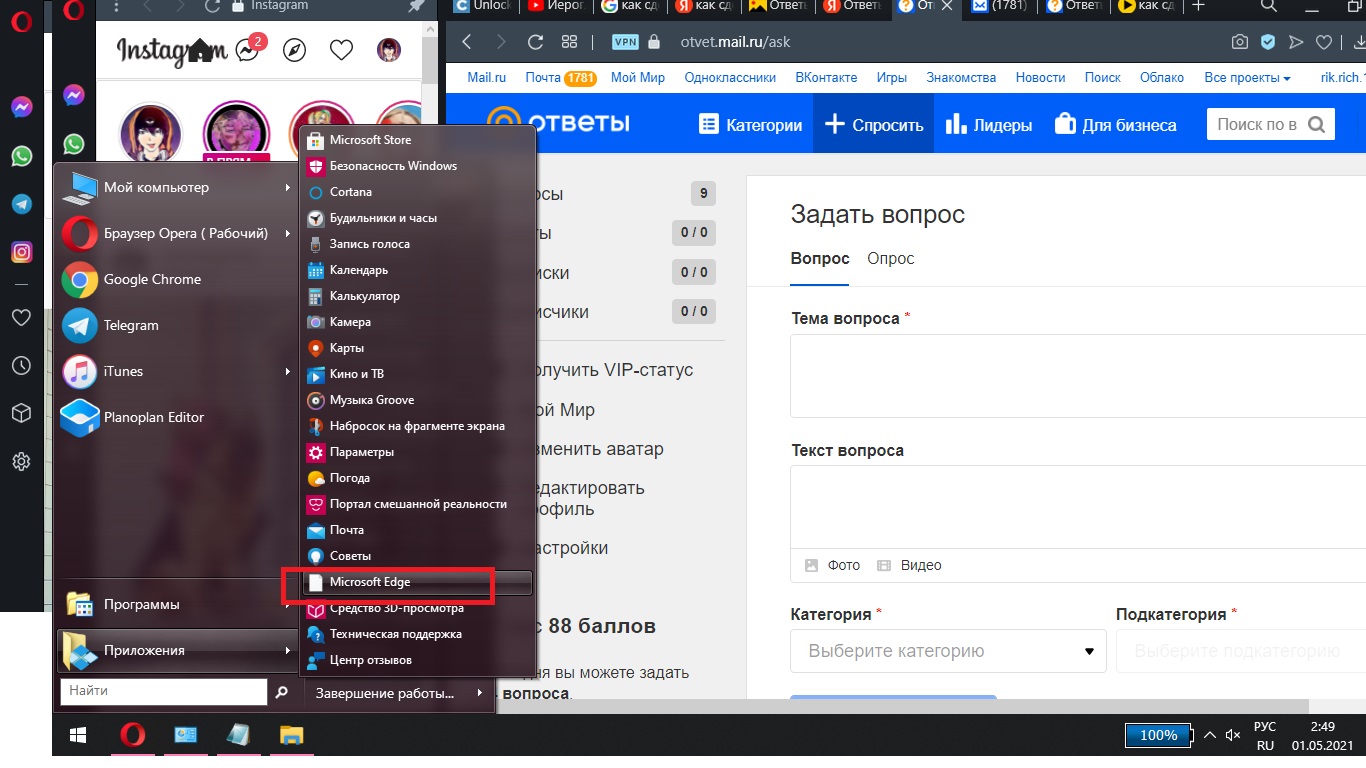Open Получить VIP-статус link
This screenshot has height=768, width=1366.
(x=614, y=371)
